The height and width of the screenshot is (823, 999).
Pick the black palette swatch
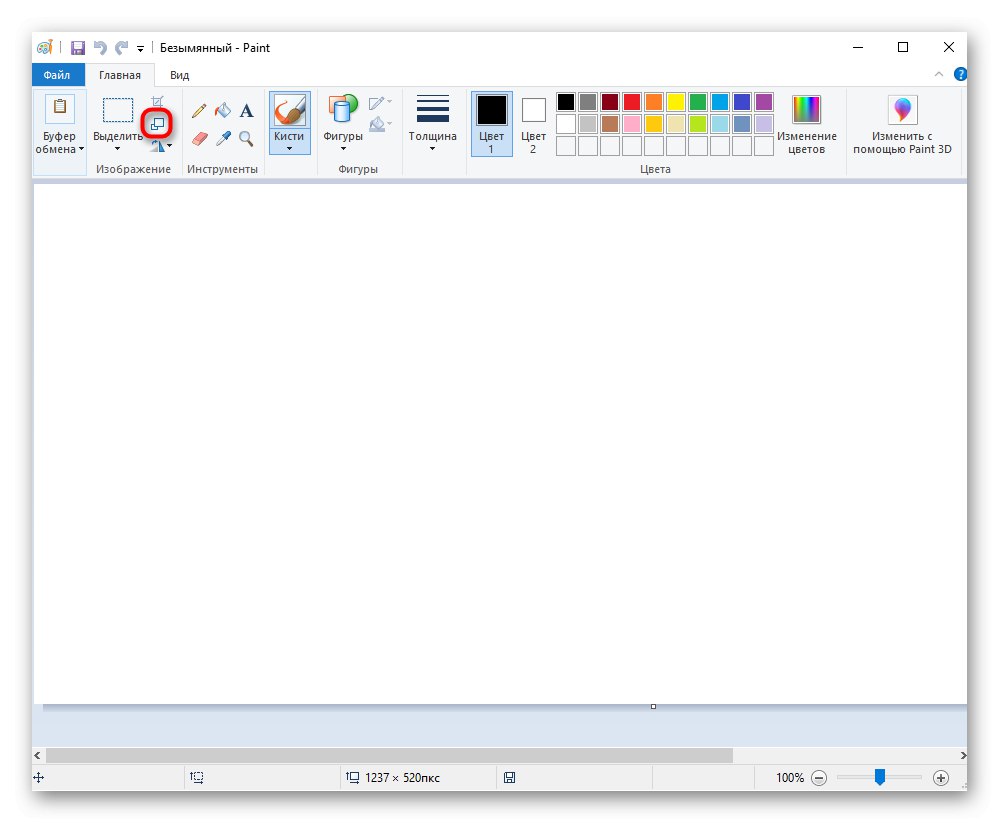[x=566, y=102]
